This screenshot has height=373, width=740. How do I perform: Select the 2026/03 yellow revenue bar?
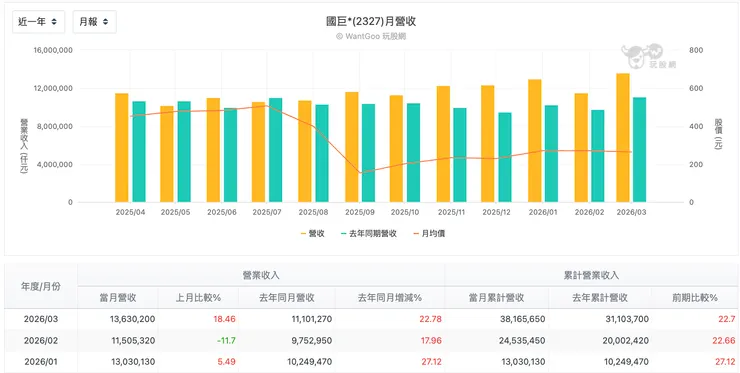click(622, 138)
